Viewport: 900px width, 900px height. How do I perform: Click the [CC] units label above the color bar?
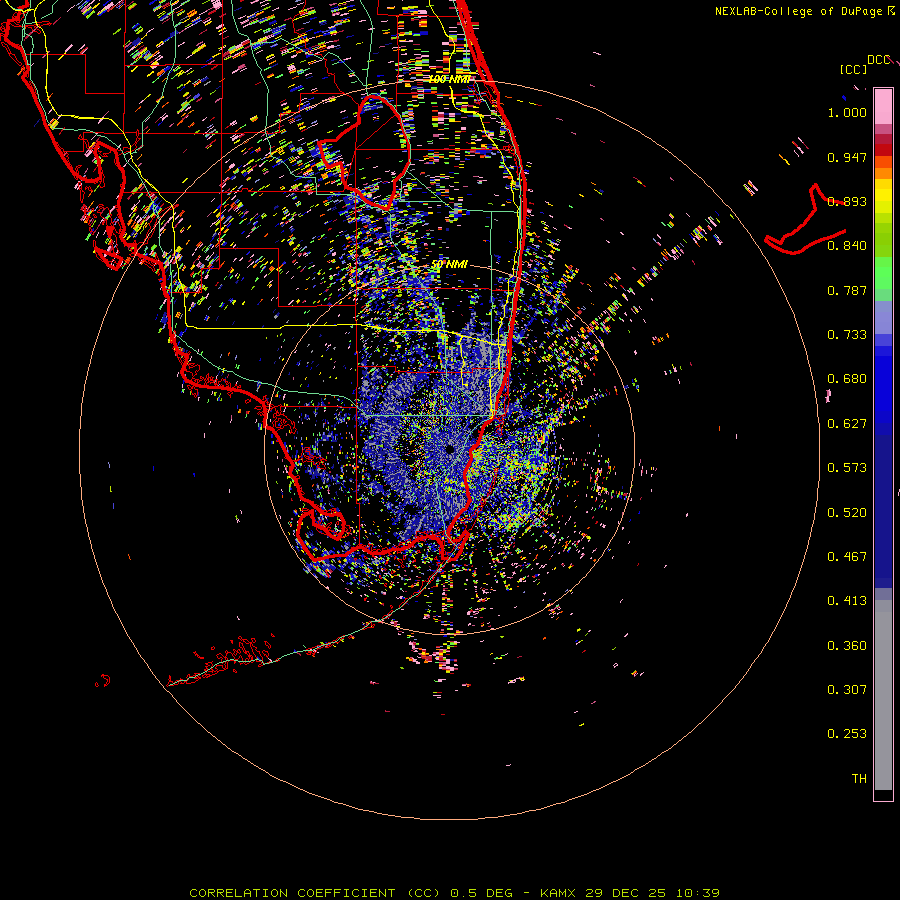point(853,69)
